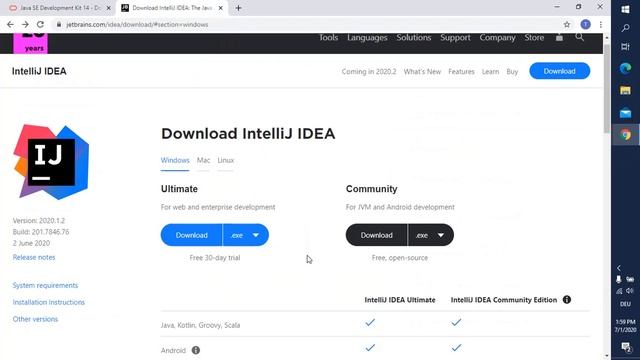The height and width of the screenshot is (360, 640).
Task: Select the Linux platform tab
Action: coord(226,160)
